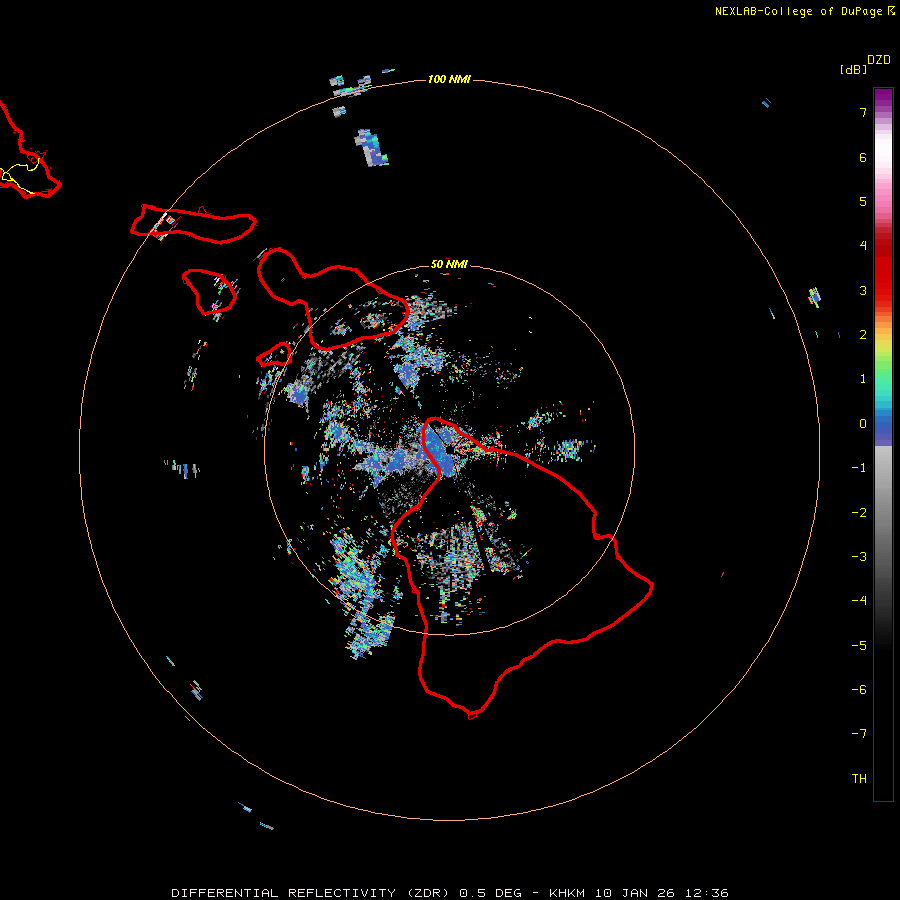Image resolution: width=900 pixels, height=900 pixels.
Task: Click the 4 value on the color scale
Action: pyautogui.click(x=863, y=246)
